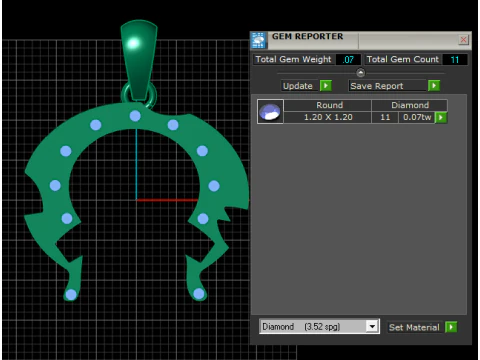Viewport: 480px width, 360px height.
Task: Click the green arrow beside Save Report
Action: click(434, 86)
